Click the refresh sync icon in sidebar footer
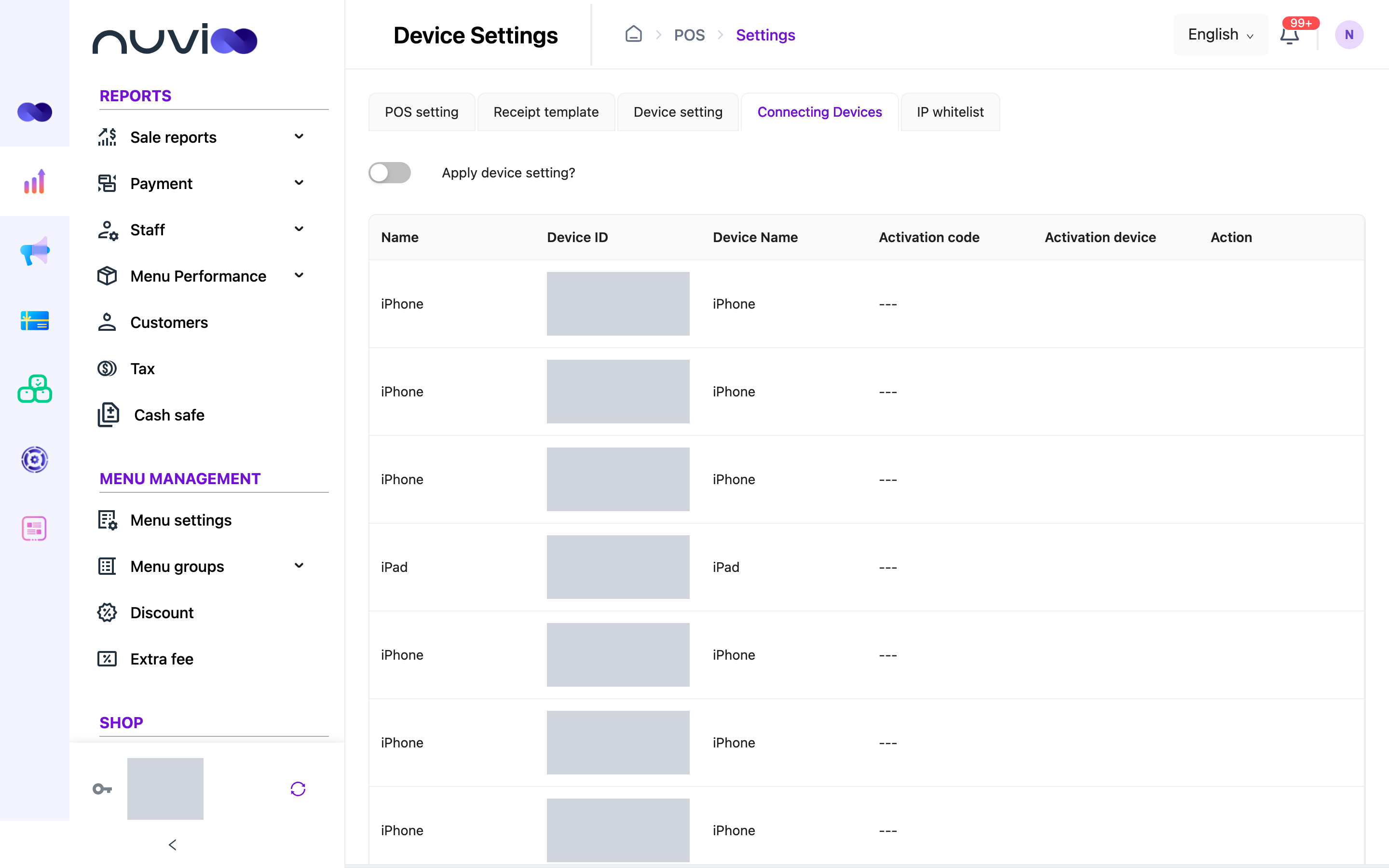 (298, 789)
